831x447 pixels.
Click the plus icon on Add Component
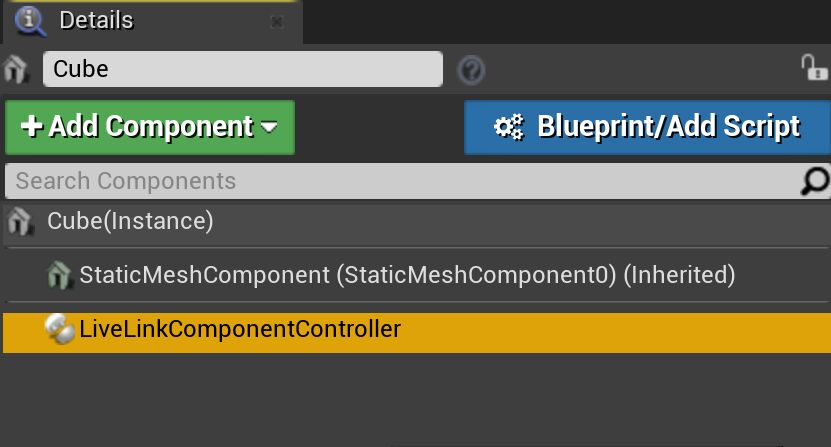click(31, 127)
